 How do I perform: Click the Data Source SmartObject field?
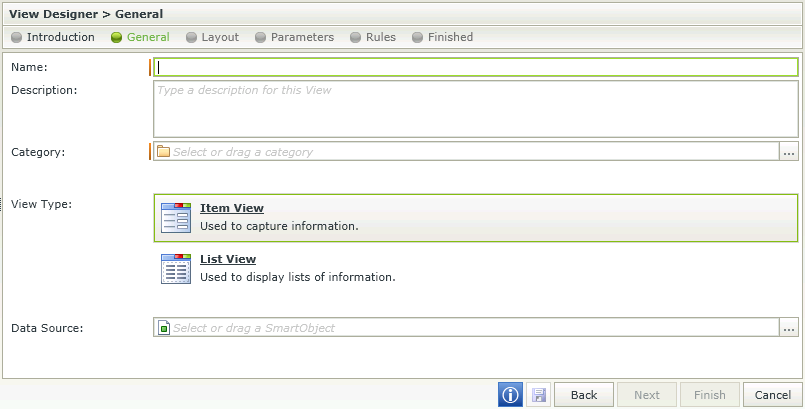(466, 327)
